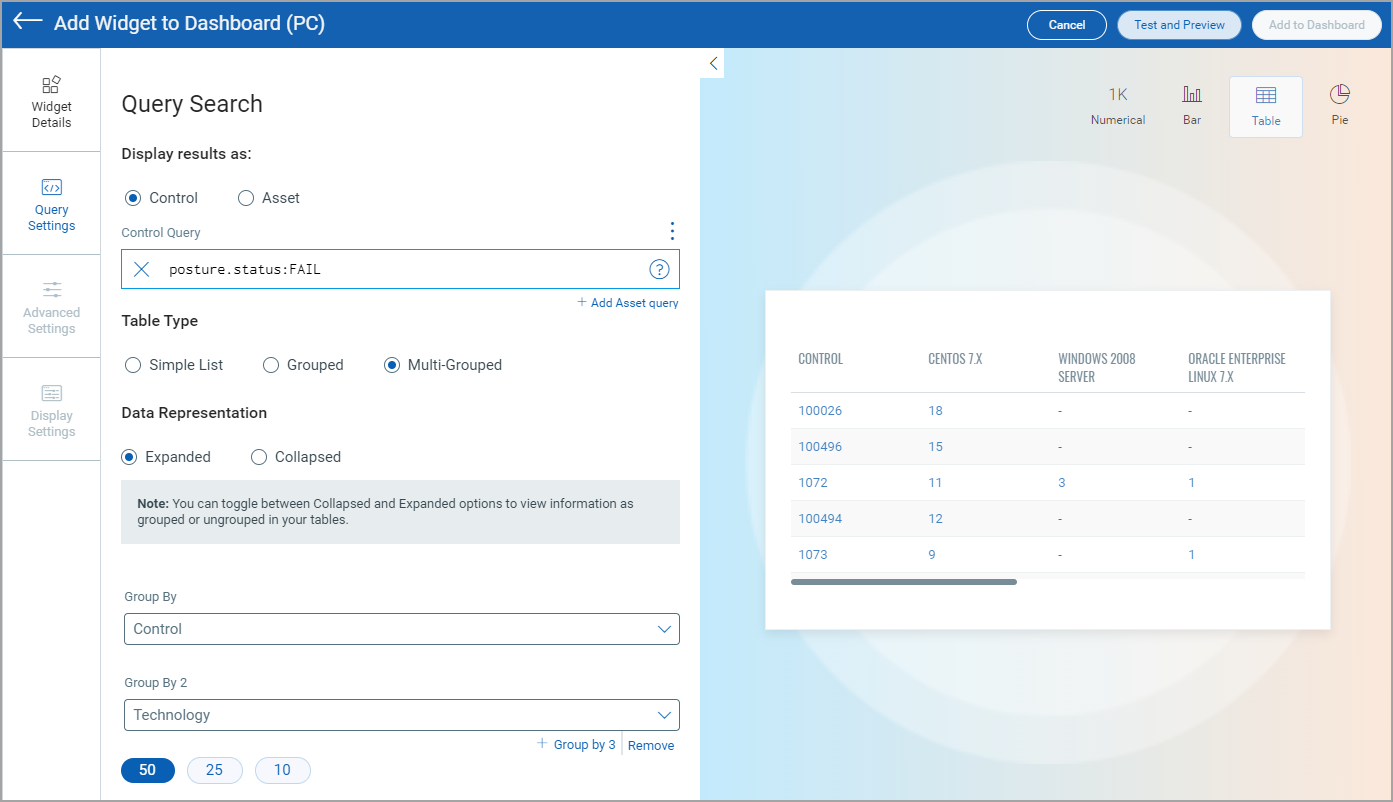Select the Table view tab
1393x802 pixels.
[1265, 106]
